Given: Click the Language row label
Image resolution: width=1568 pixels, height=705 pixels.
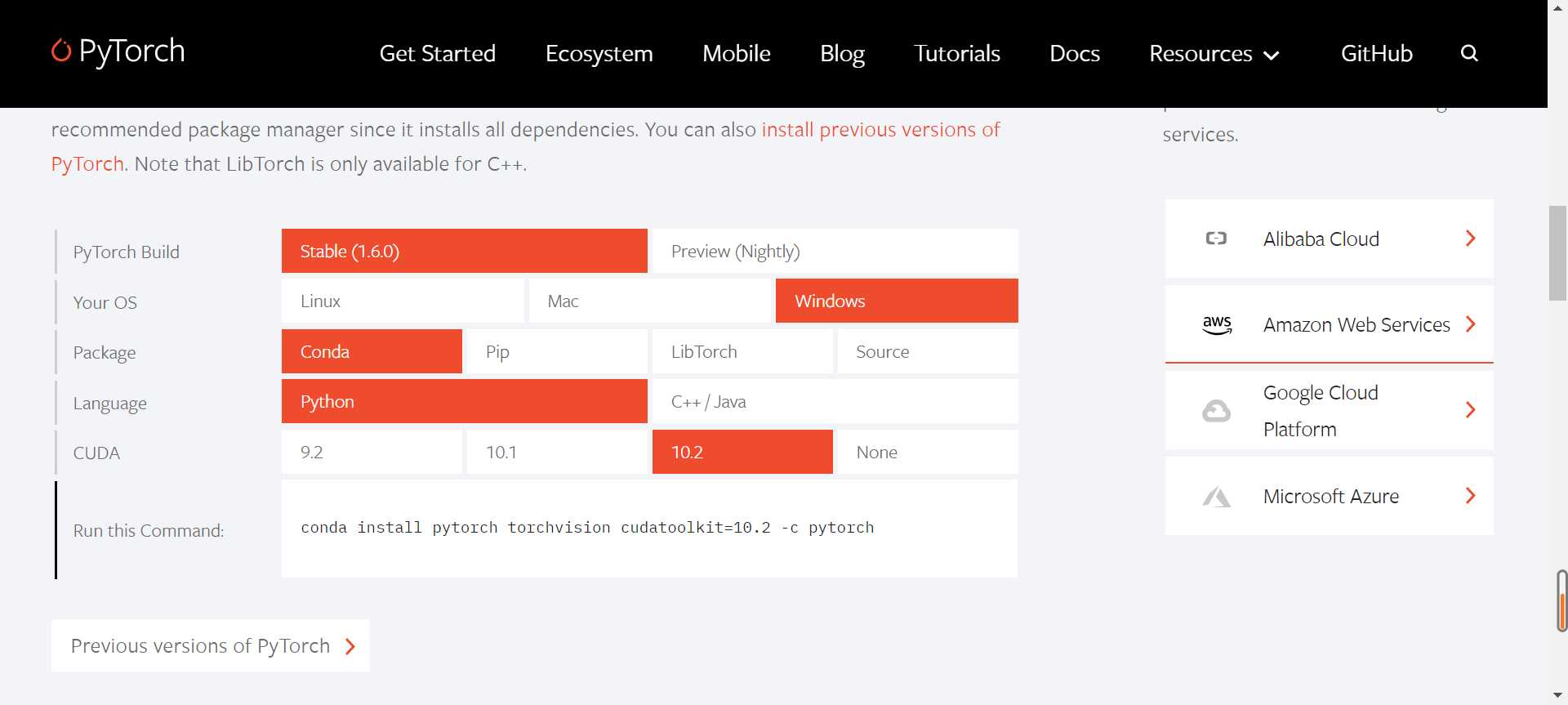Looking at the screenshot, I should coord(109,404).
